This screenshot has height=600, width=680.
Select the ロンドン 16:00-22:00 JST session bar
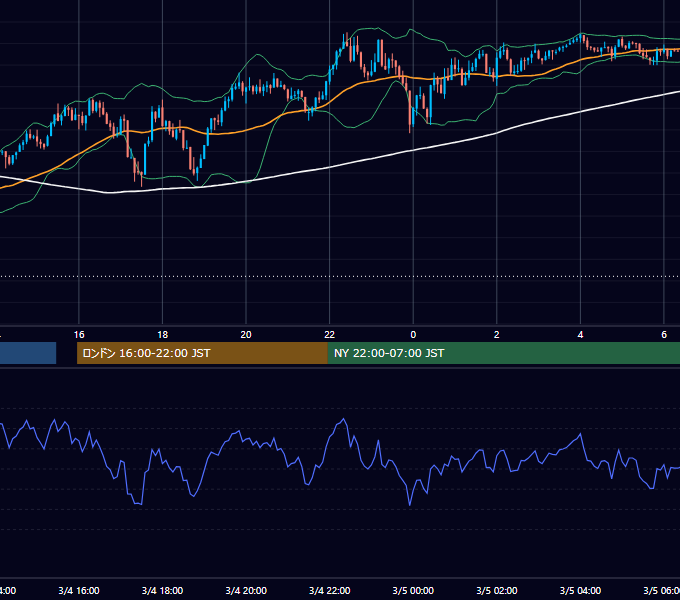click(202, 353)
